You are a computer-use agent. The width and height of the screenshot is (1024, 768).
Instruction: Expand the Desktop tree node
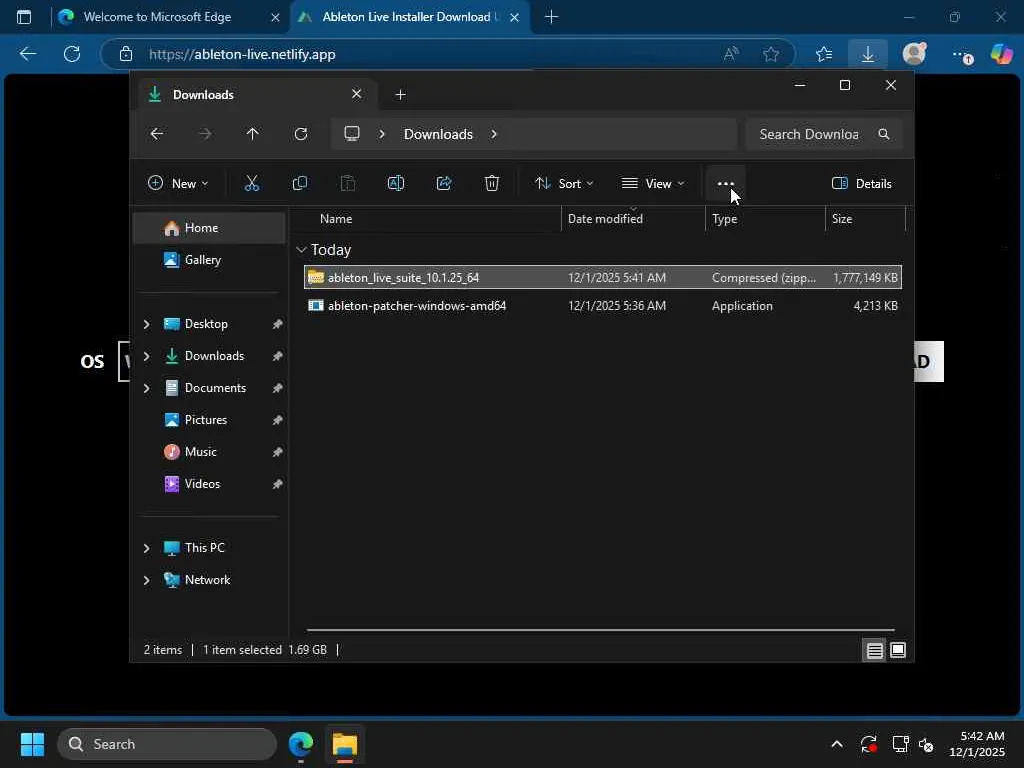coord(146,324)
